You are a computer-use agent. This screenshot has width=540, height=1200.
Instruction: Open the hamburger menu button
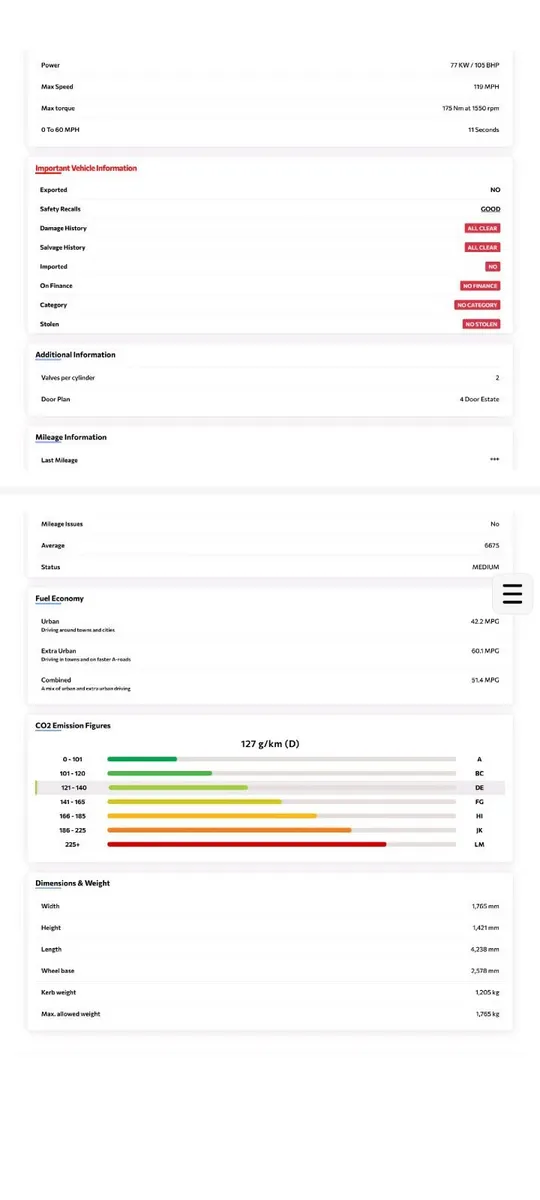click(512, 594)
